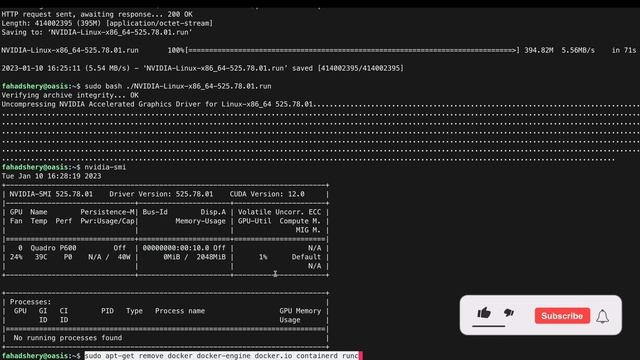Viewport: 640px width, 360px height.
Task: Click '40W' power cap value
Action: [124, 257]
